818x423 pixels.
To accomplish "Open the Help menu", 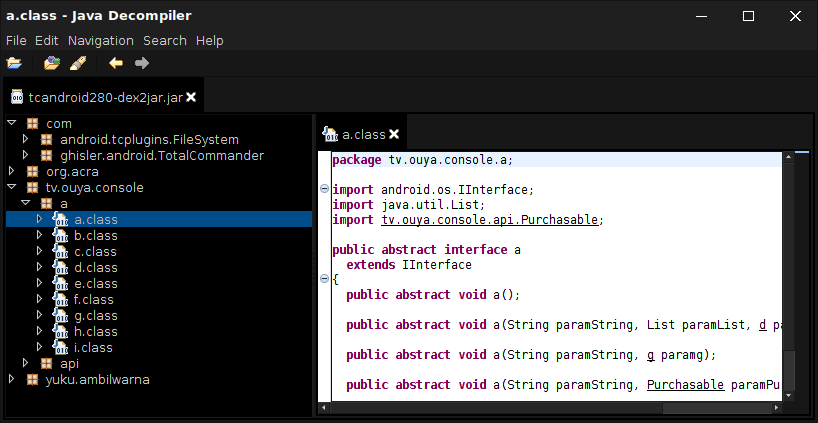I will pos(210,41).
